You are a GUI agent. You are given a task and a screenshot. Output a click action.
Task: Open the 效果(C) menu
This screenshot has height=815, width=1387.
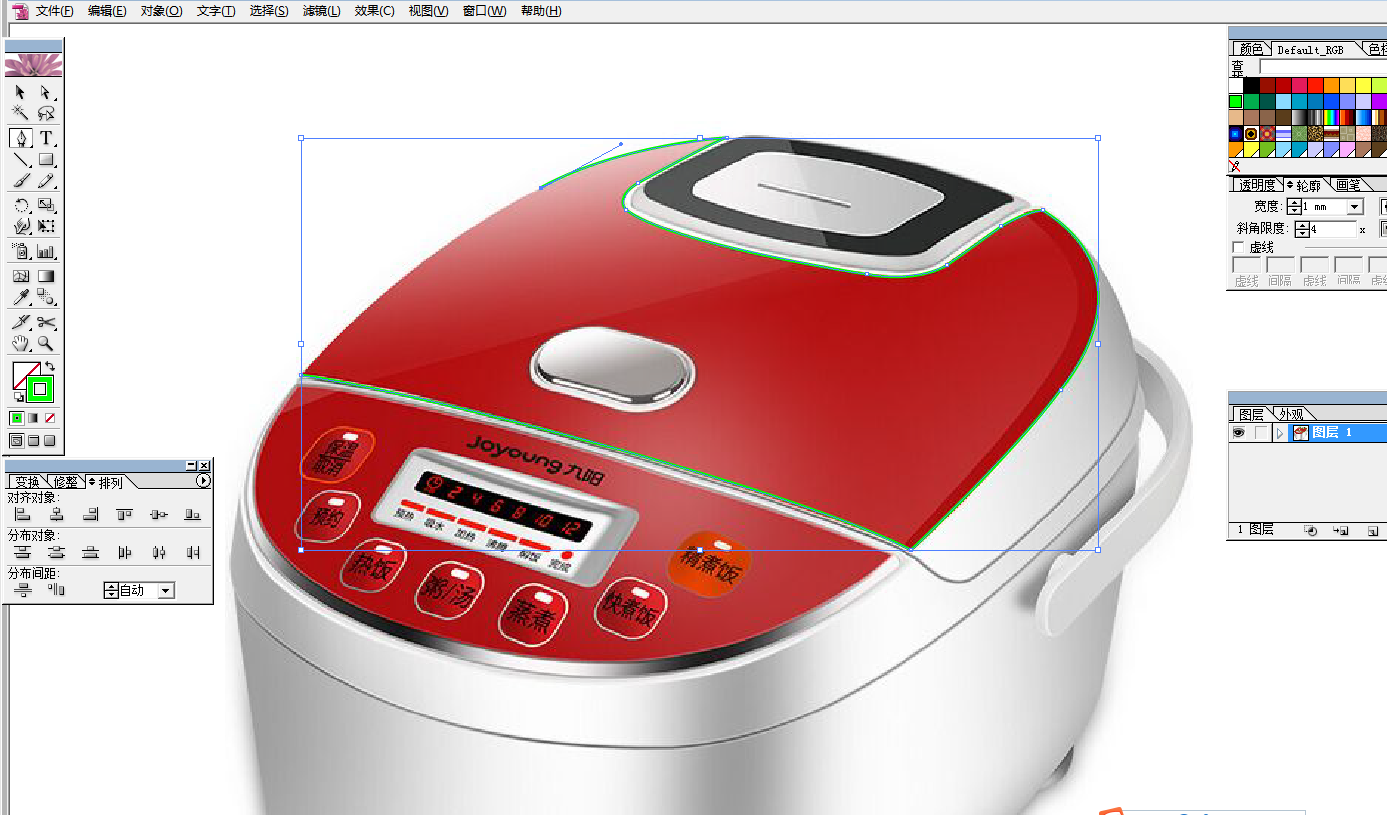tap(374, 11)
